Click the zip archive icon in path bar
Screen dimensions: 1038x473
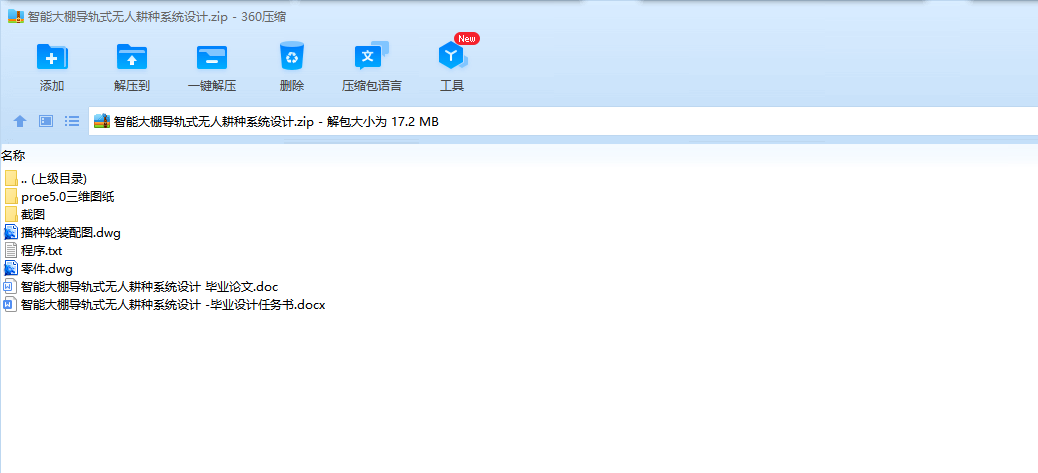tap(101, 121)
